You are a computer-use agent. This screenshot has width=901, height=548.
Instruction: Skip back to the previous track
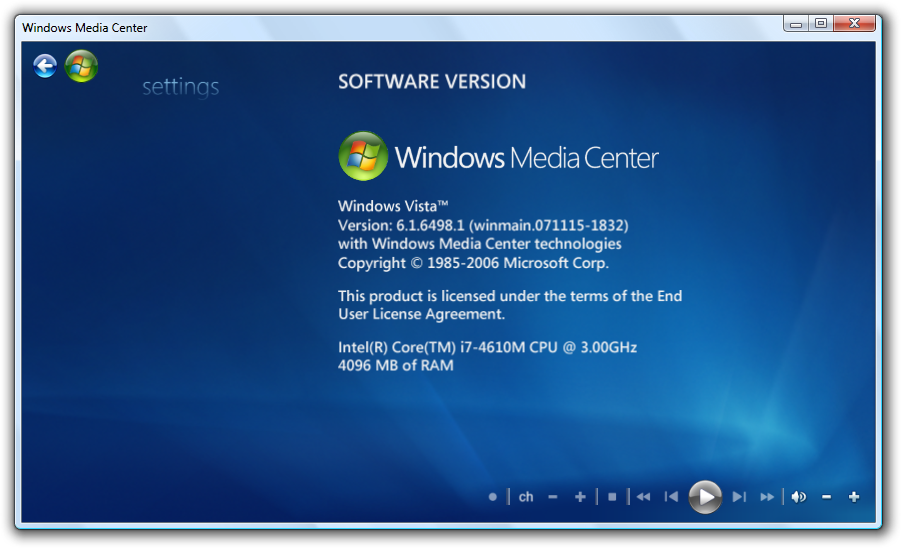(x=671, y=497)
